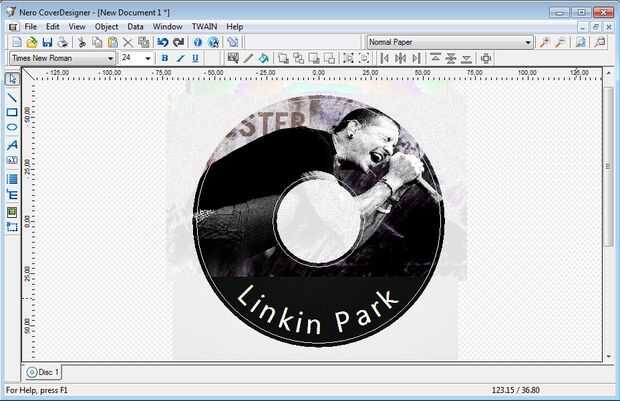Click the vertical scrollbar thumb
Viewport: 620px width, 401px height.
(608, 167)
